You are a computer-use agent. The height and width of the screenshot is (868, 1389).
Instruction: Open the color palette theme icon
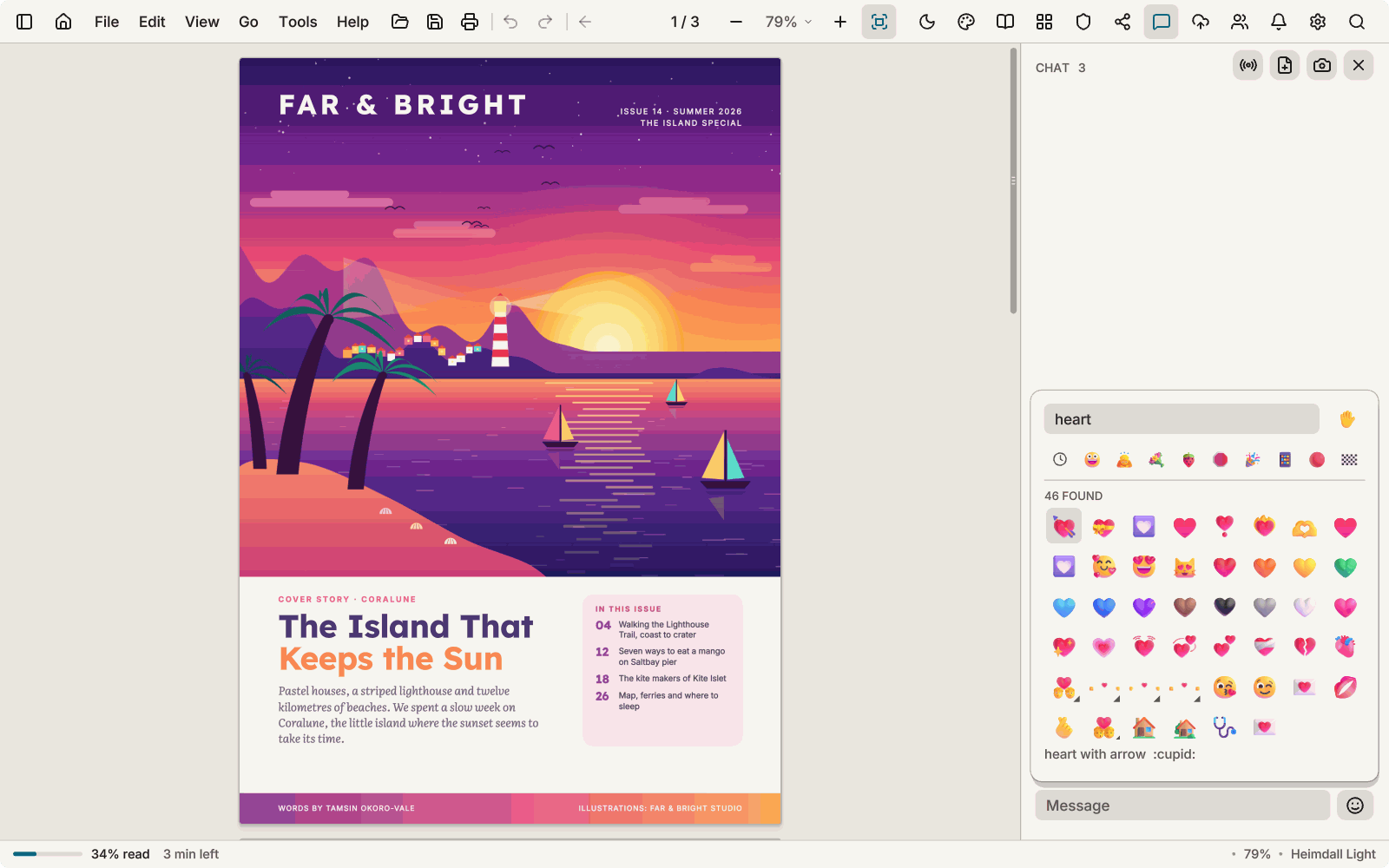[x=966, y=22]
